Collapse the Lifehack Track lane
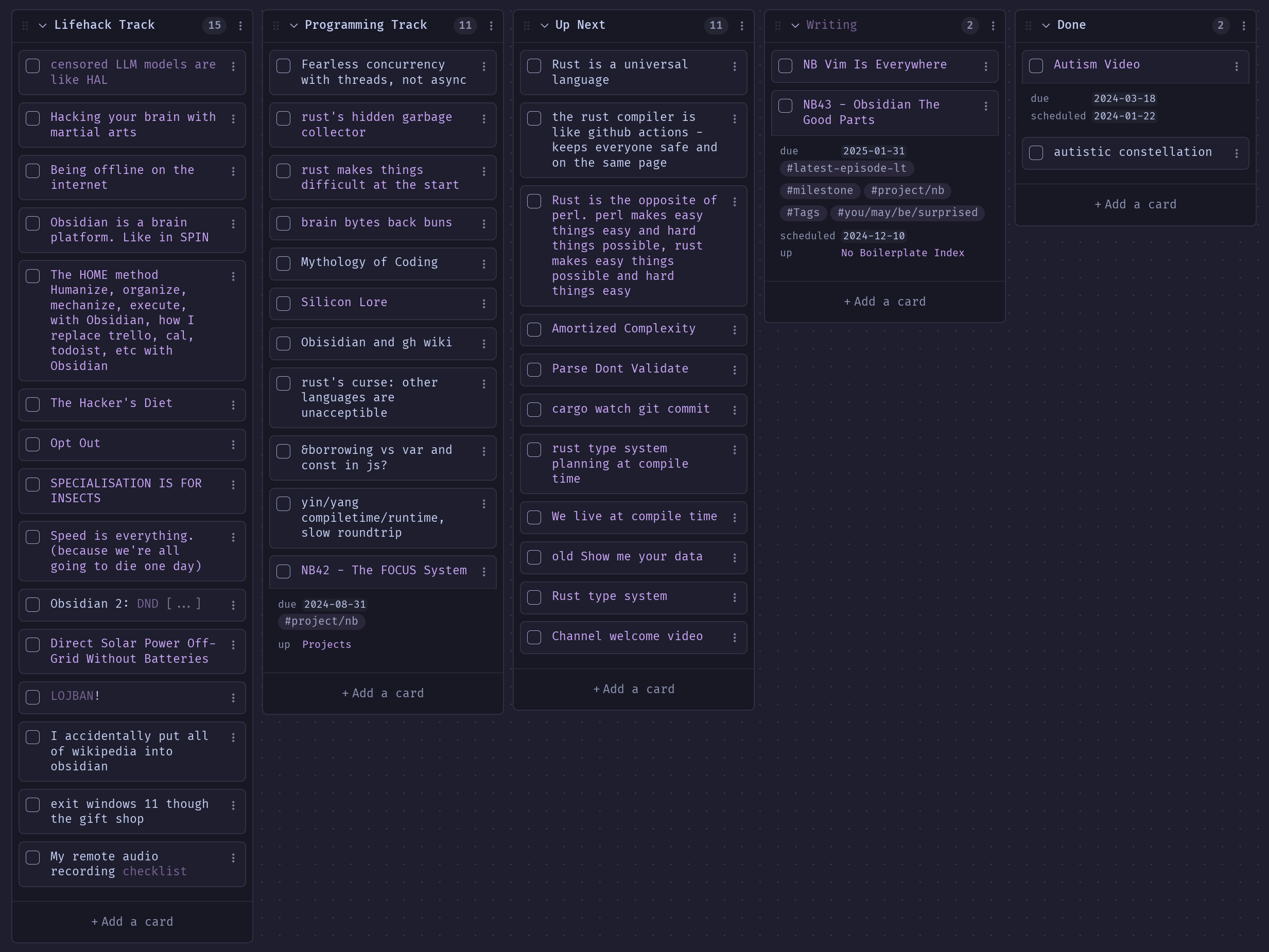 click(x=42, y=26)
